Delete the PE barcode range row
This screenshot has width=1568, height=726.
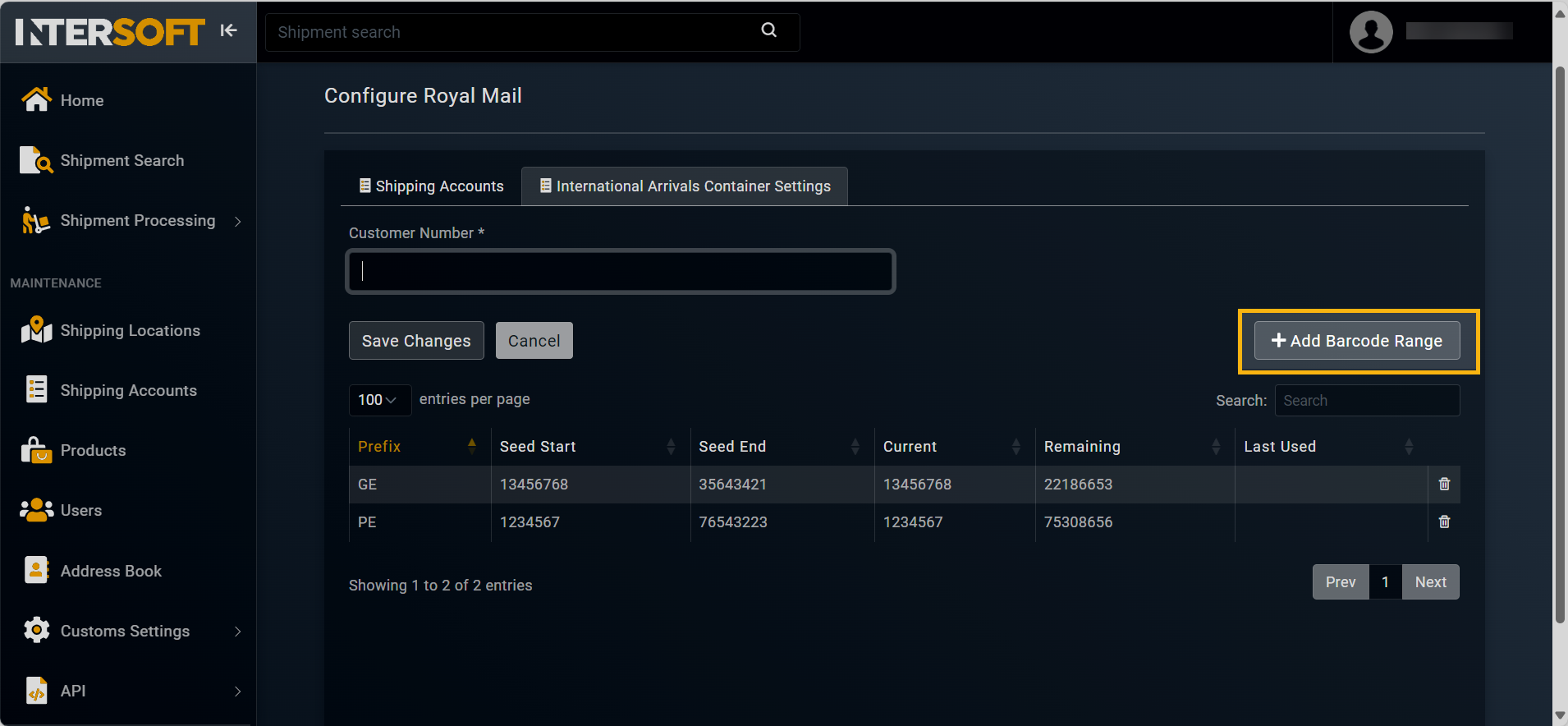point(1444,522)
